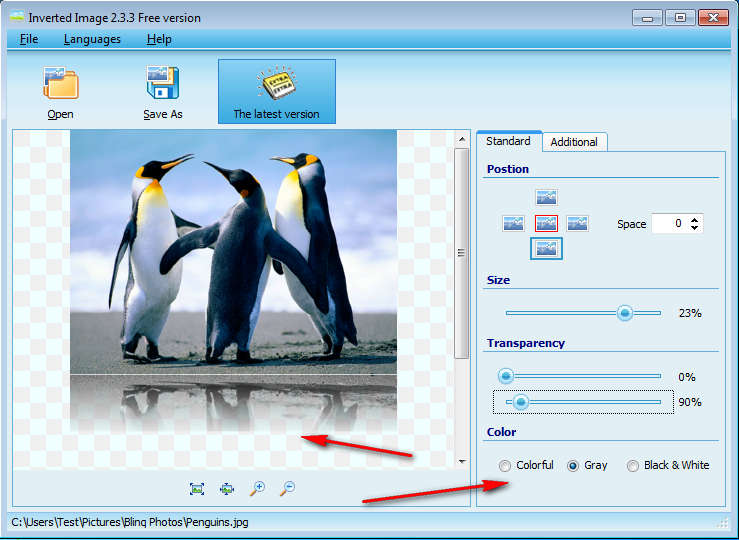
Task: Decrease the Space value with down arrow
Action: 695,227
